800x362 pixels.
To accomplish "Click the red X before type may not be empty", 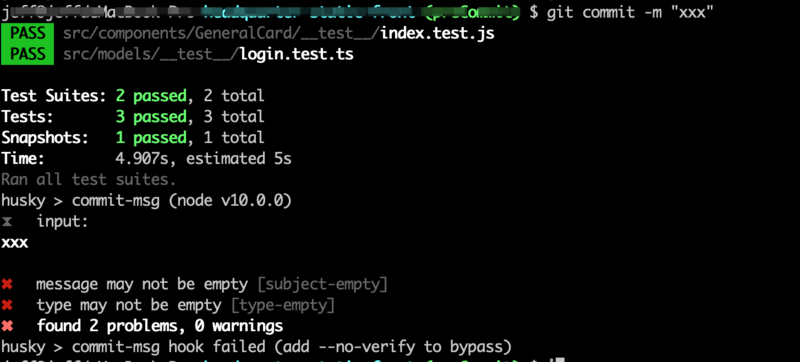I will pyautogui.click(x=7, y=305).
